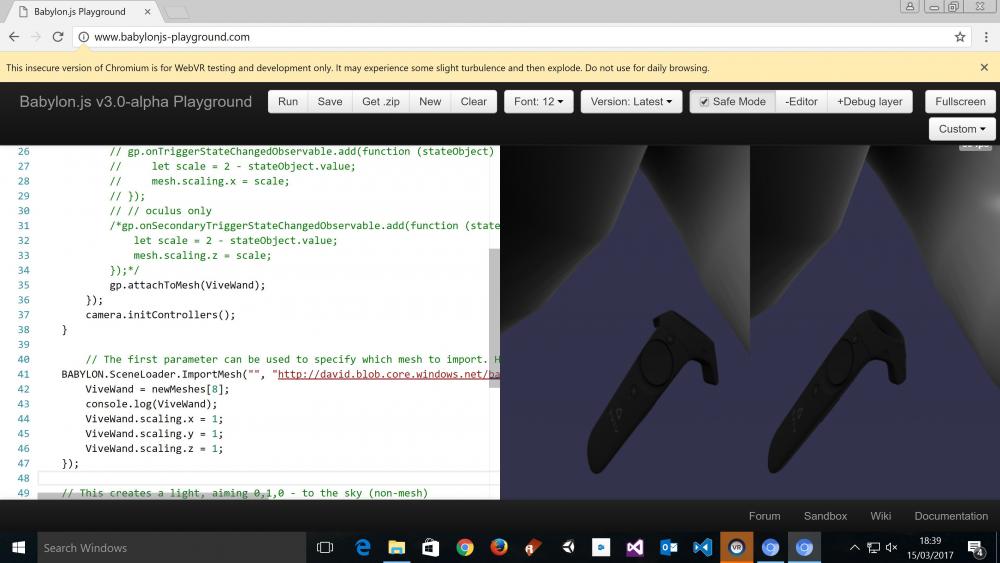Click the Save button
This screenshot has height=563, width=1000.
[x=330, y=101]
